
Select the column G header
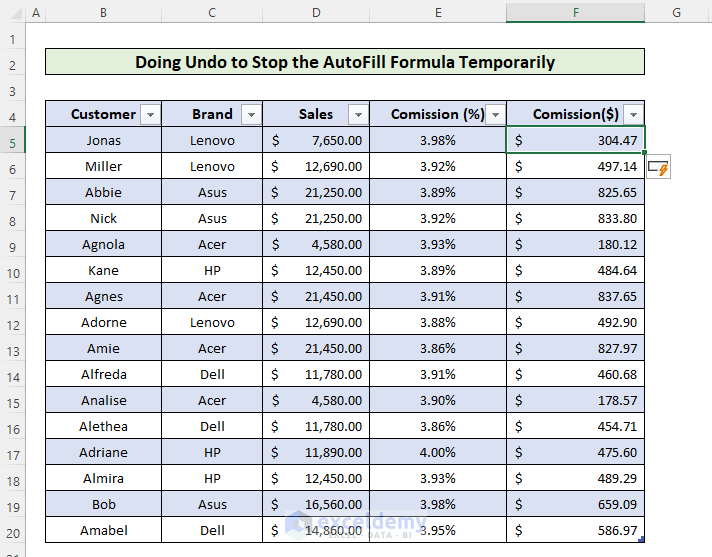pos(677,13)
